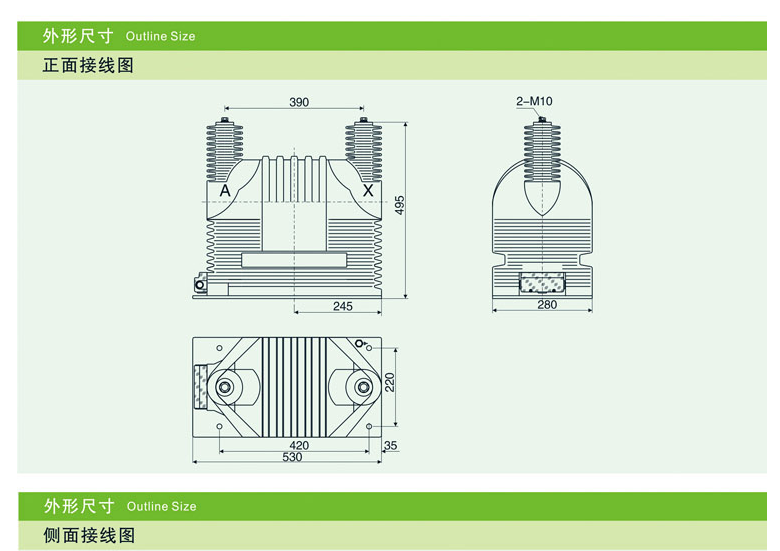Click the bushing on the side view drawing
The width and height of the screenshot is (780, 551).
[541, 150]
